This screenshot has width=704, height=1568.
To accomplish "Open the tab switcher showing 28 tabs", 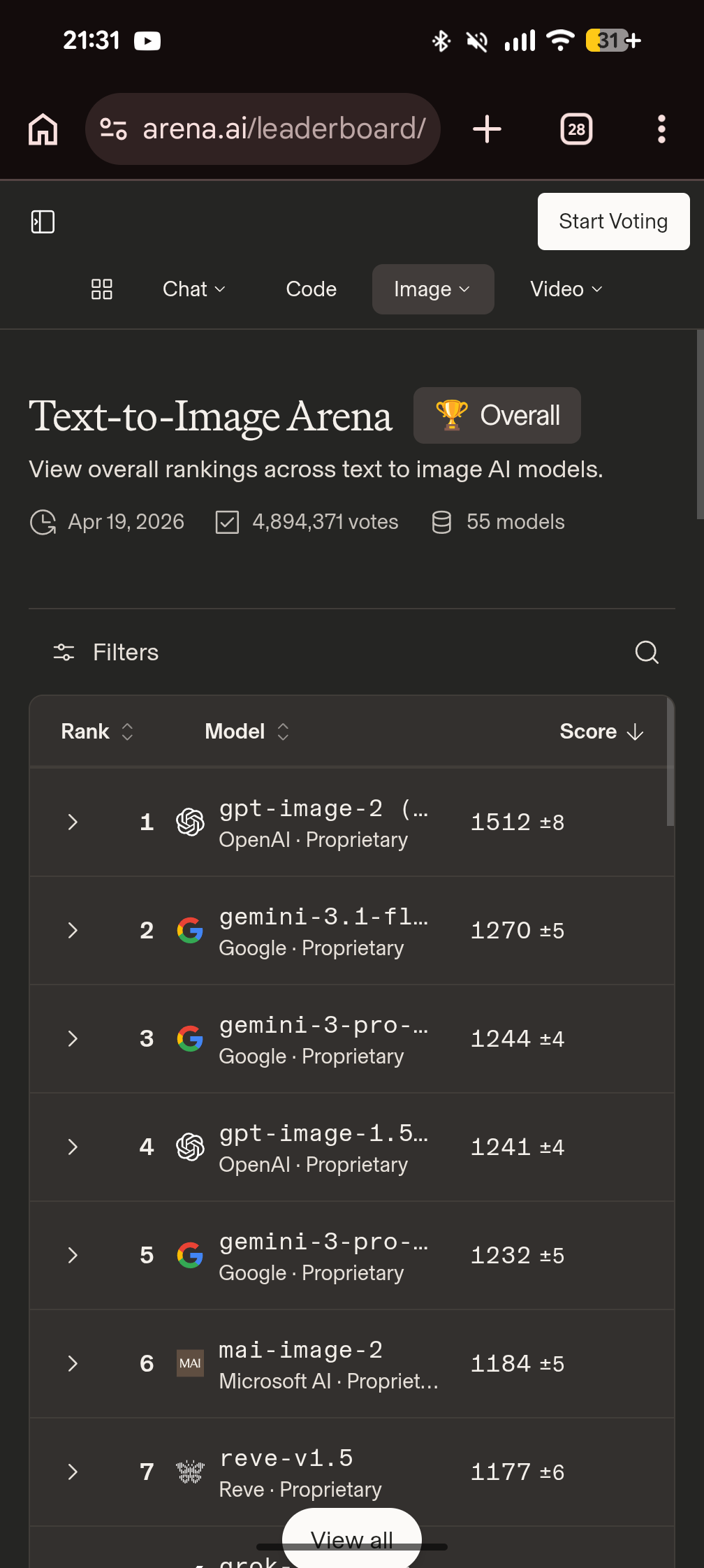I will tap(576, 129).
